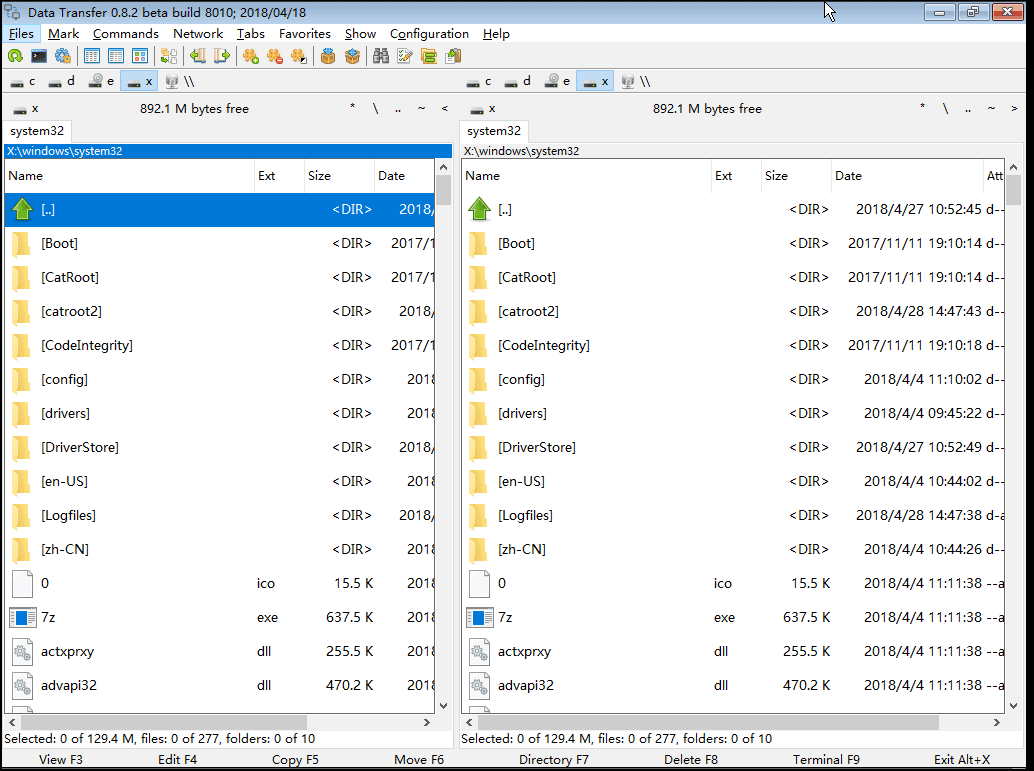1034x771 pixels.
Task: Open the terminal window toolbar icon
Action: click(x=39, y=56)
